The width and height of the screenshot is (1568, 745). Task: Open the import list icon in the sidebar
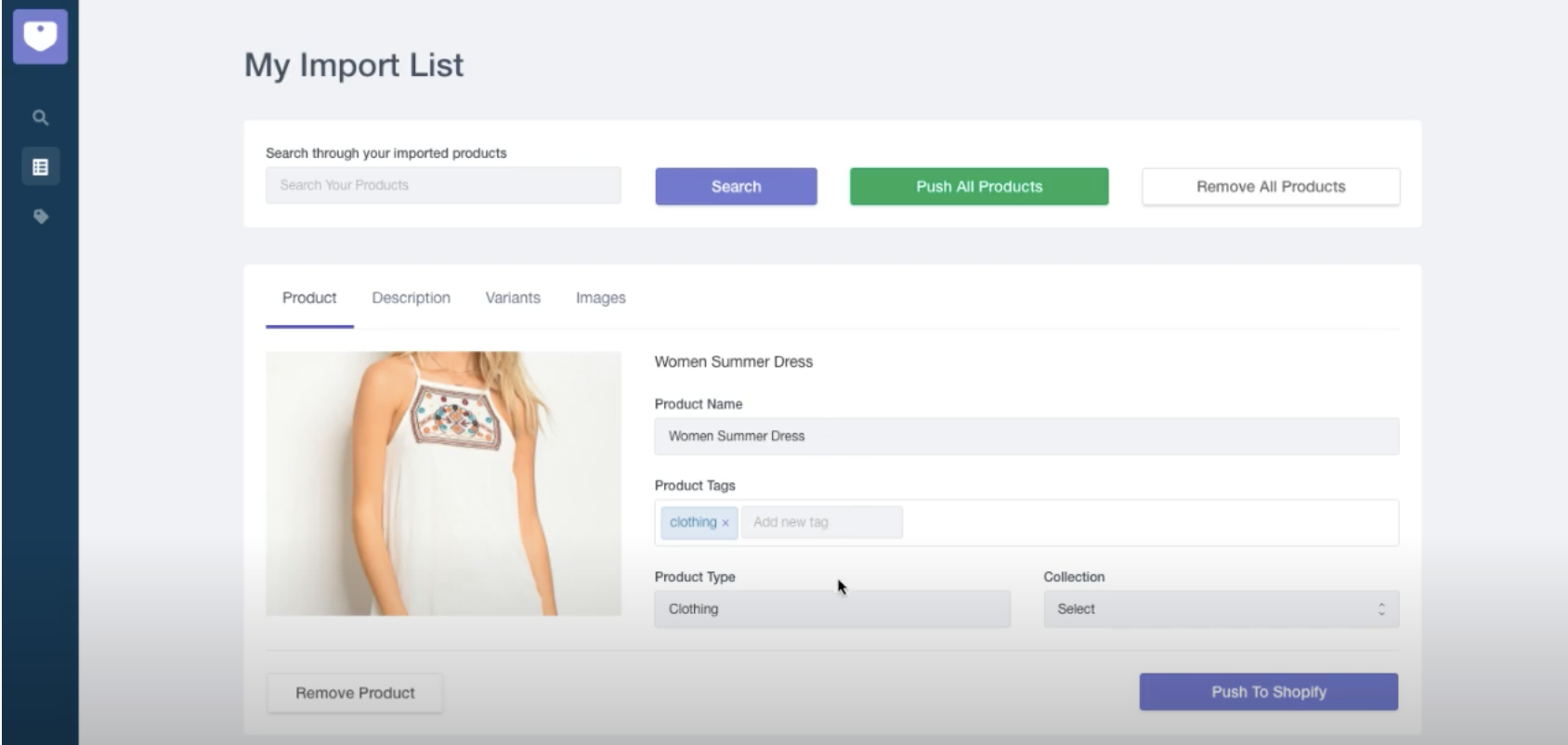point(40,167)
